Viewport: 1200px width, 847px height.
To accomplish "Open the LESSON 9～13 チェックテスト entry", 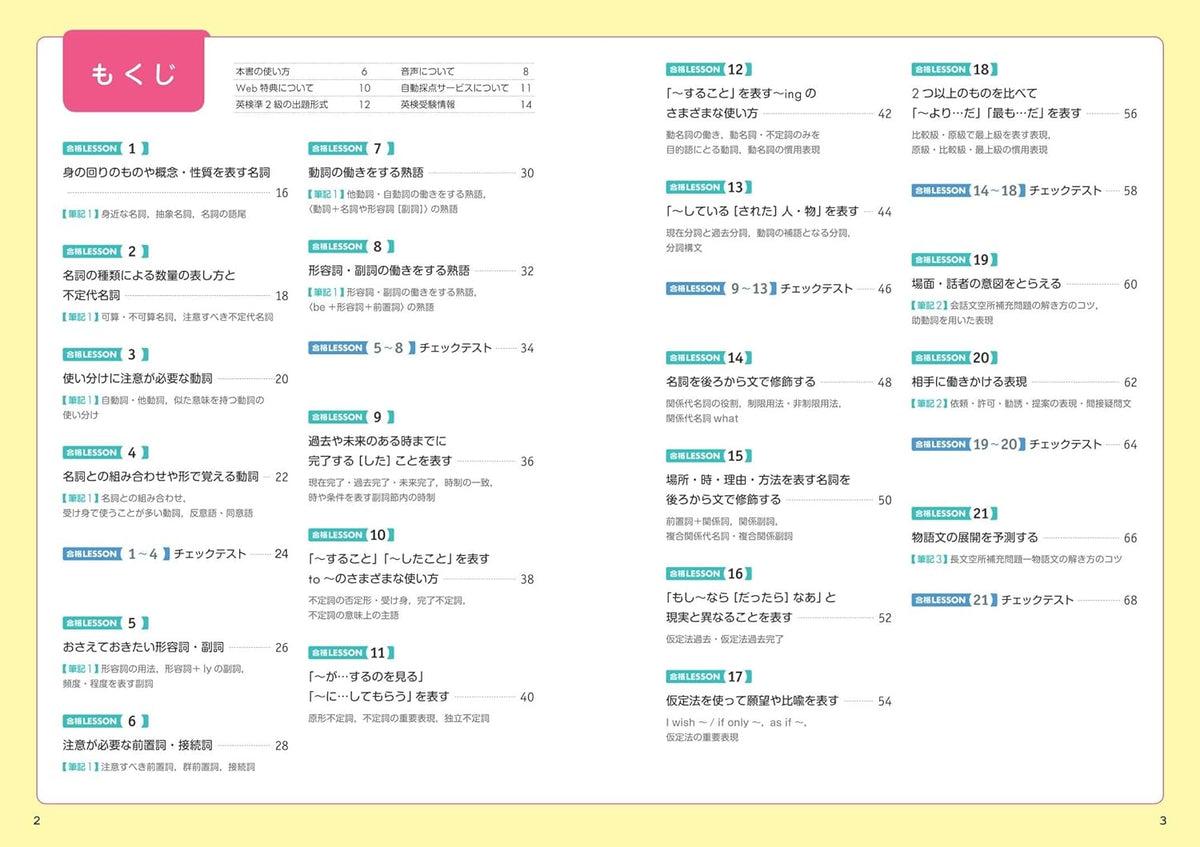I will (759, 288).
